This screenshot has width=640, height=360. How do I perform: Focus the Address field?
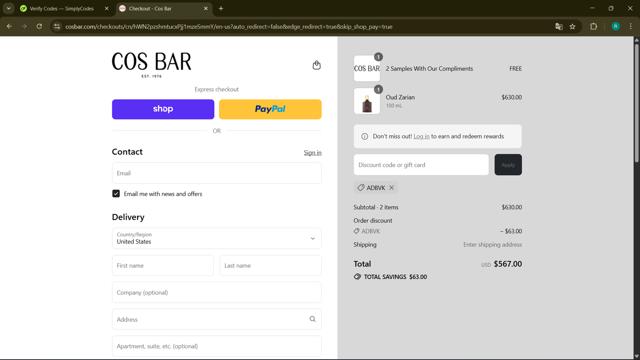[217, 319]
